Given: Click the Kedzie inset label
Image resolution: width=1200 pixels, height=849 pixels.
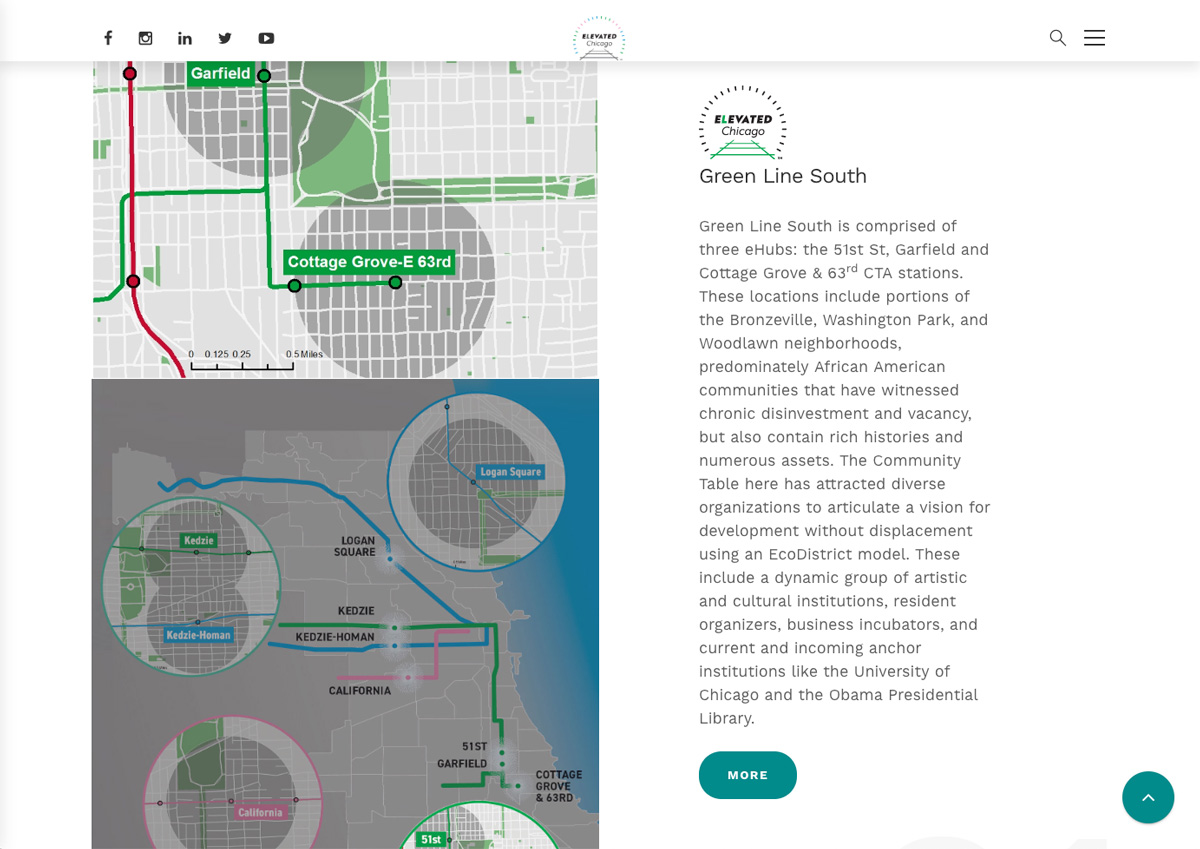Looking at the screenshot, I should (x=199, y=541).
